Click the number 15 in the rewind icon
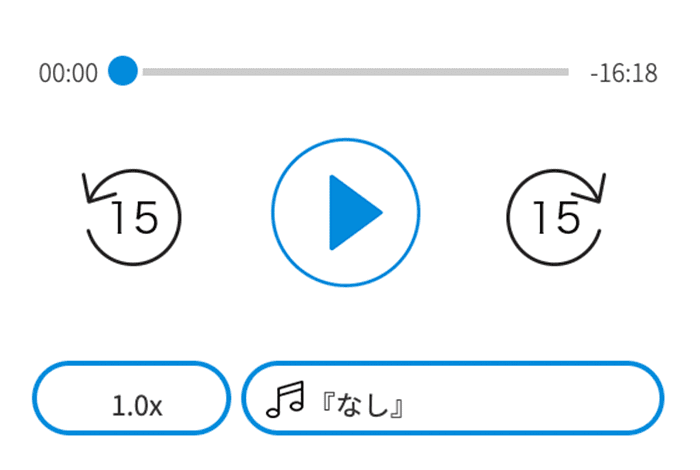This screenshot has width=700, height=470. pos(135,217)
